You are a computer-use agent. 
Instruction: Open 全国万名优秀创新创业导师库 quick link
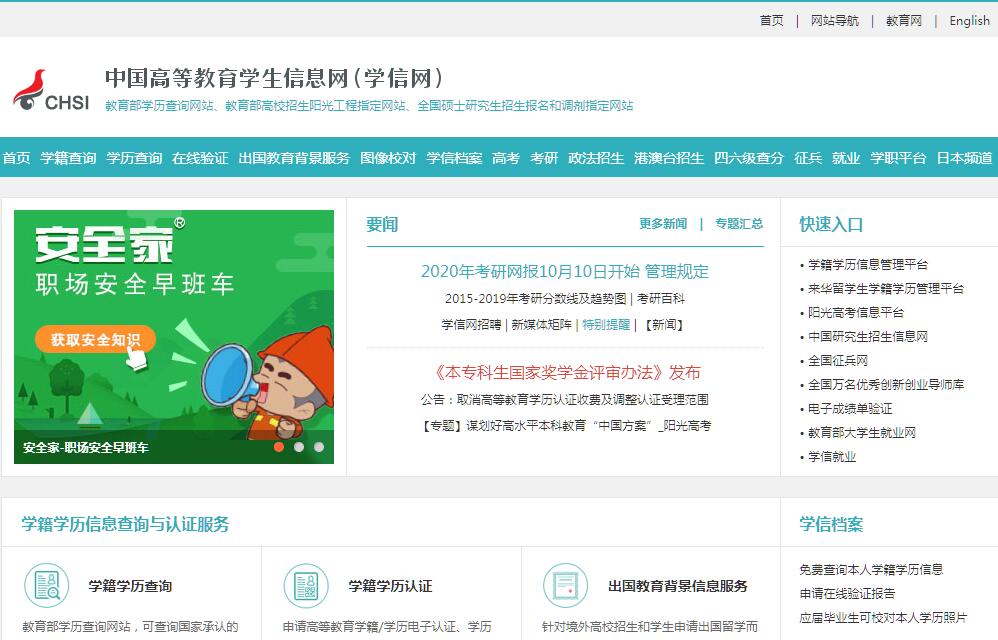tap(885, 384)
